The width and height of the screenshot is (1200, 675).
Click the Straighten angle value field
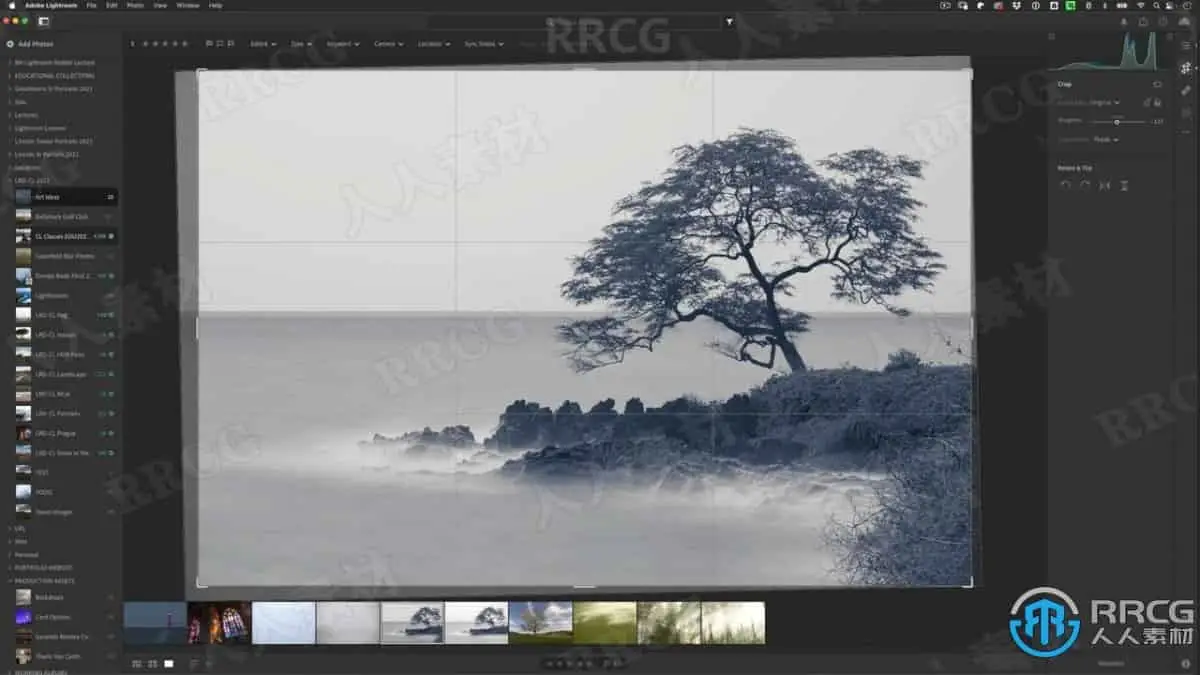(x=1157, y=121)
